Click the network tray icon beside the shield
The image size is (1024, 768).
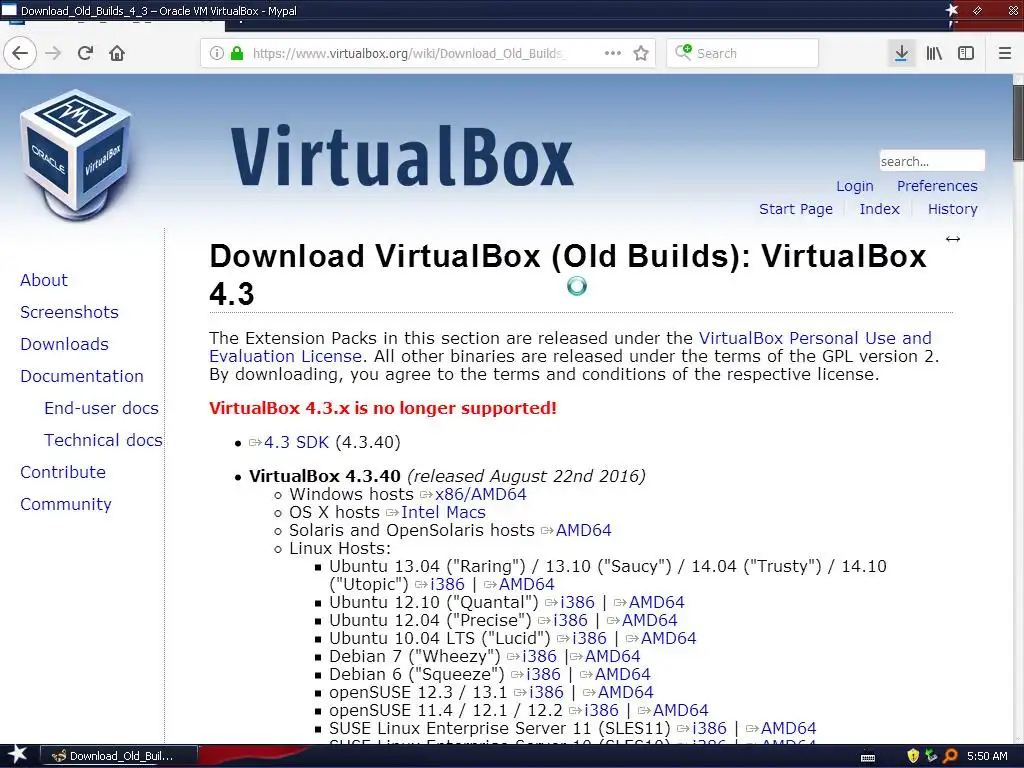point(931,756)
